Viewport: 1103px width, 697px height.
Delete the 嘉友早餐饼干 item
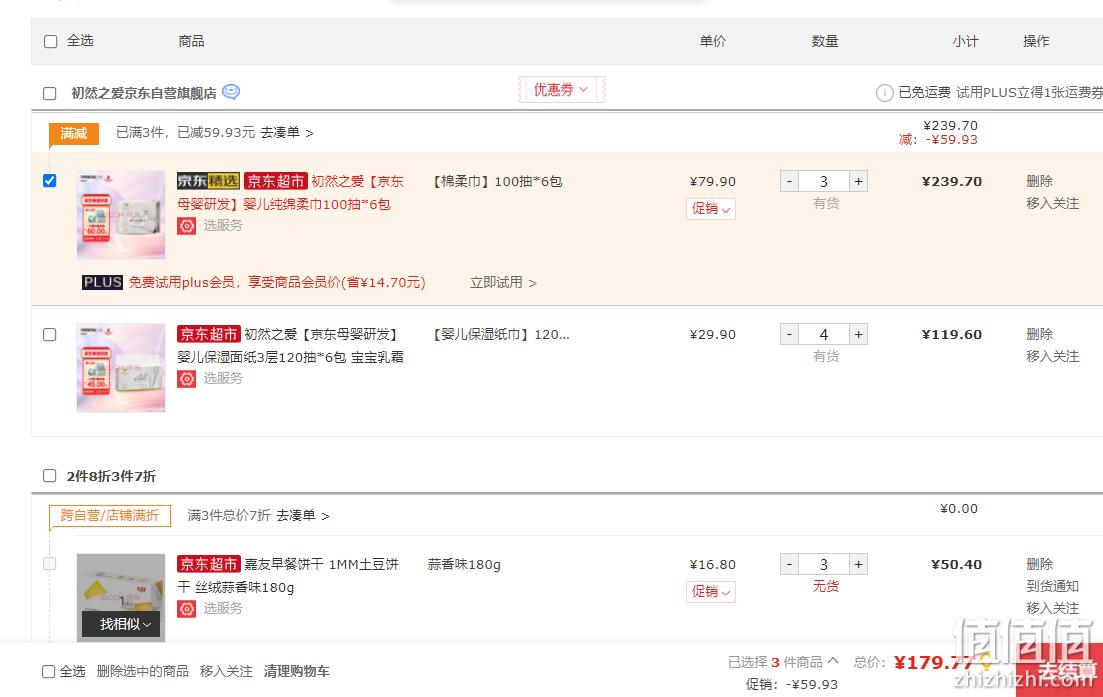(1039, 564)
